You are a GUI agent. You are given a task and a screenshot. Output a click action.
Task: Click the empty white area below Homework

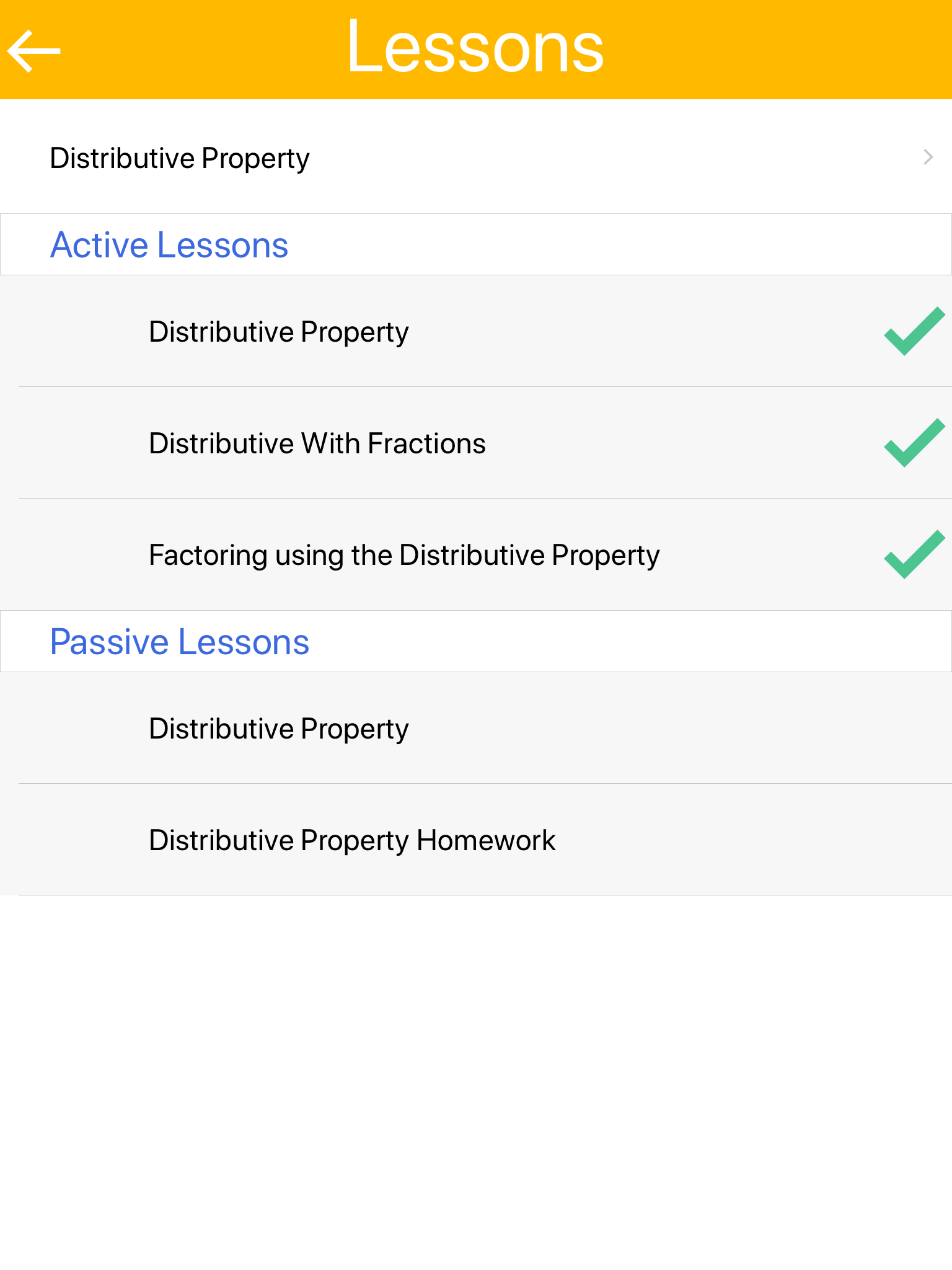(476, 1079)
